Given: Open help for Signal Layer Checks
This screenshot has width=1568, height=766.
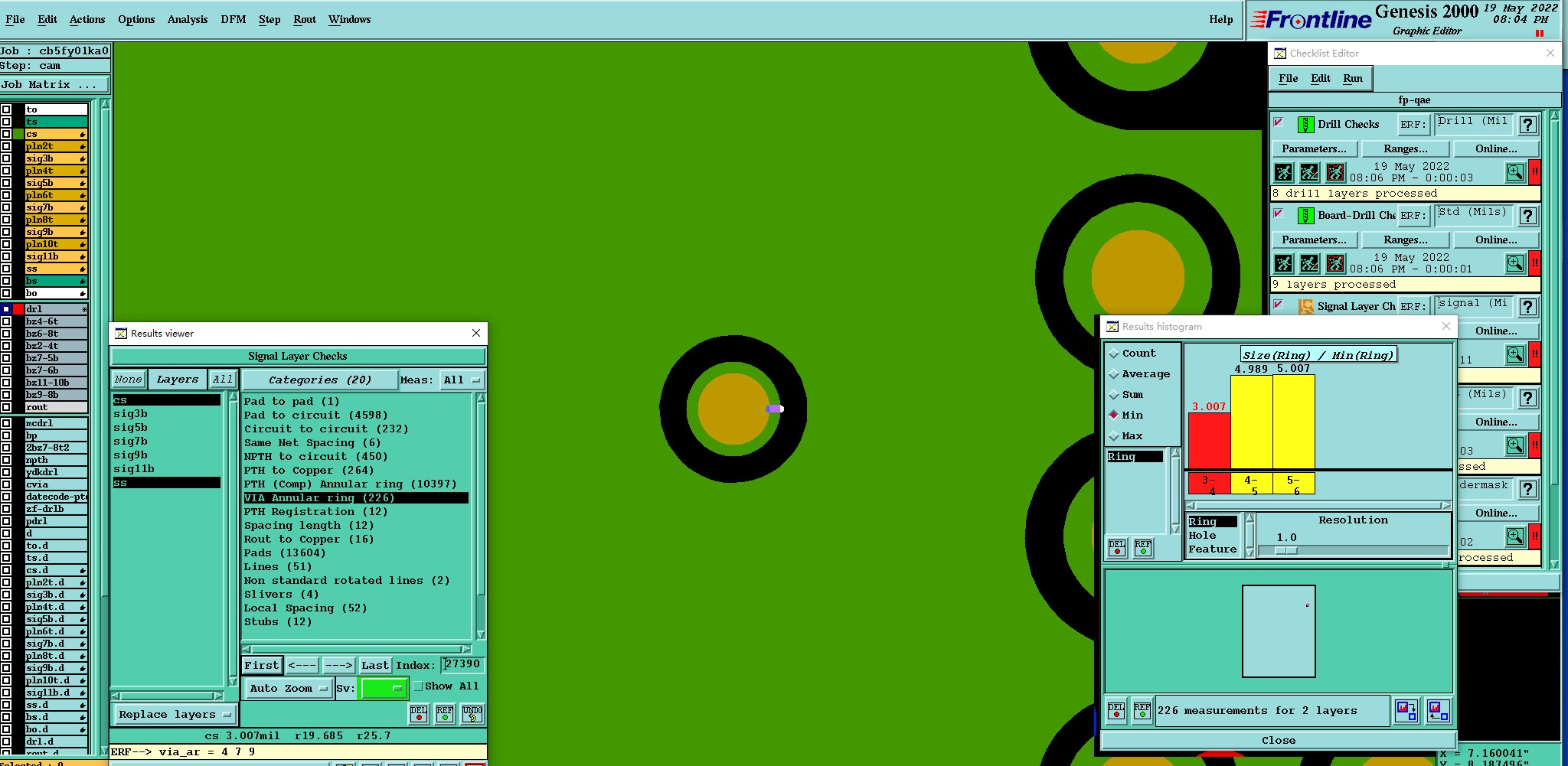Looking at the screenshot, I should pos(1528,307).
